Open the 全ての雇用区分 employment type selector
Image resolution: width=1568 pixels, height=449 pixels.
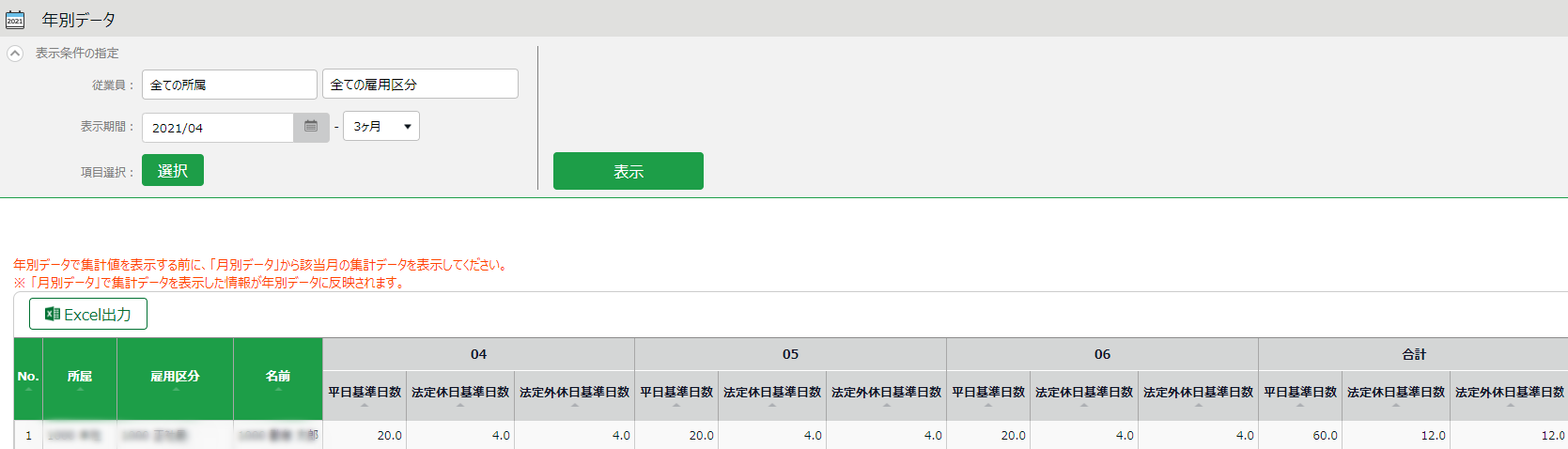pyautogui.click(x=420, y=84)
